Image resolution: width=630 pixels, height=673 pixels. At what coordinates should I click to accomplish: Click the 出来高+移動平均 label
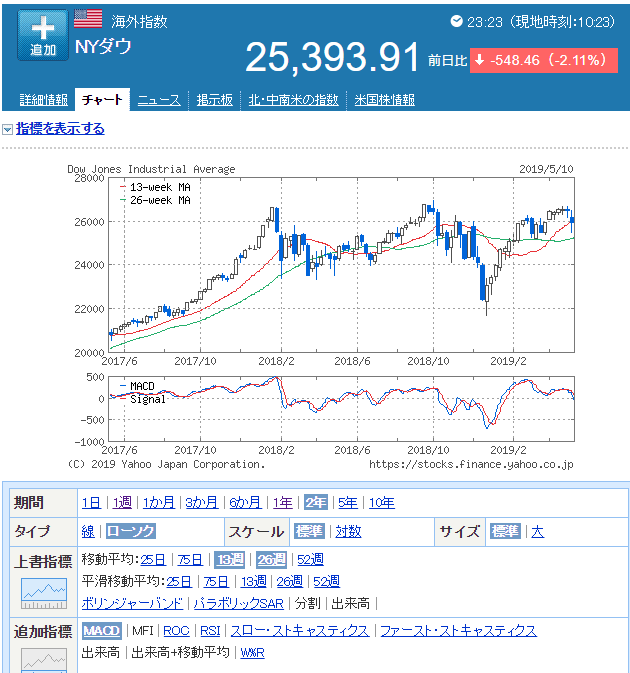click(x=180, y=652)
